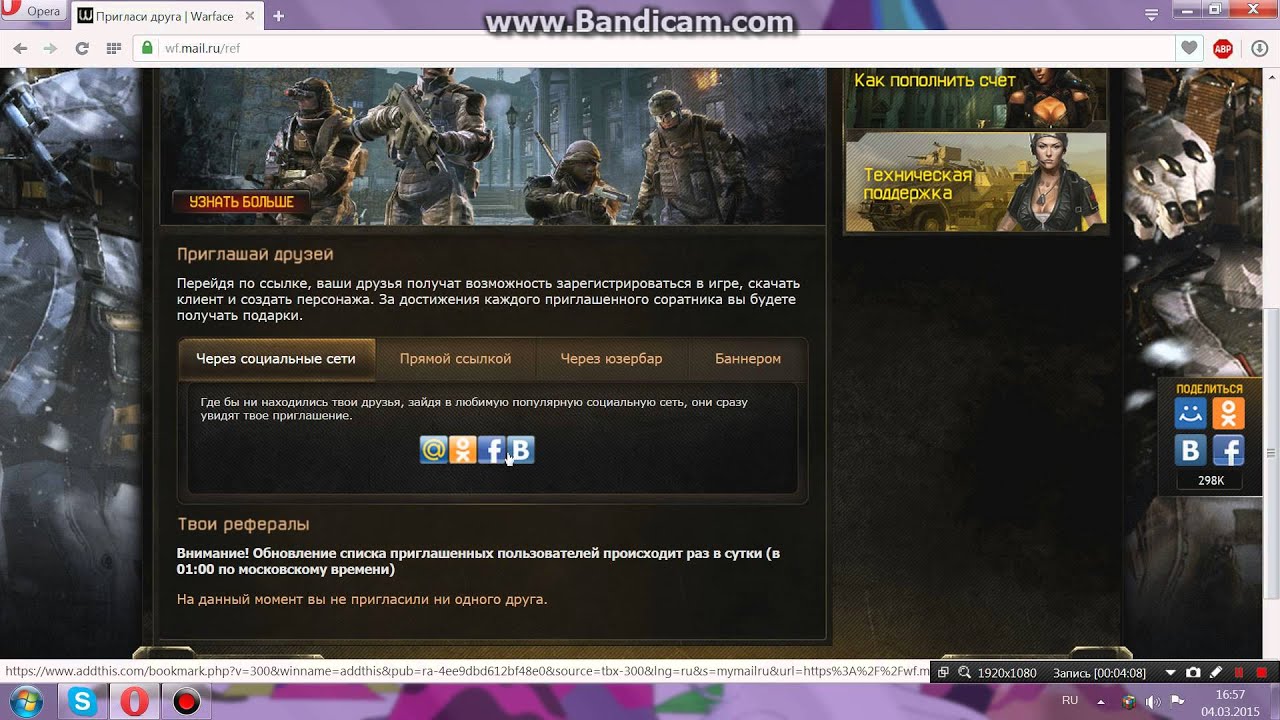
Task: Click ПОДЕЛИТЬСЯ label in share widget
Action: coord(1210,389)
